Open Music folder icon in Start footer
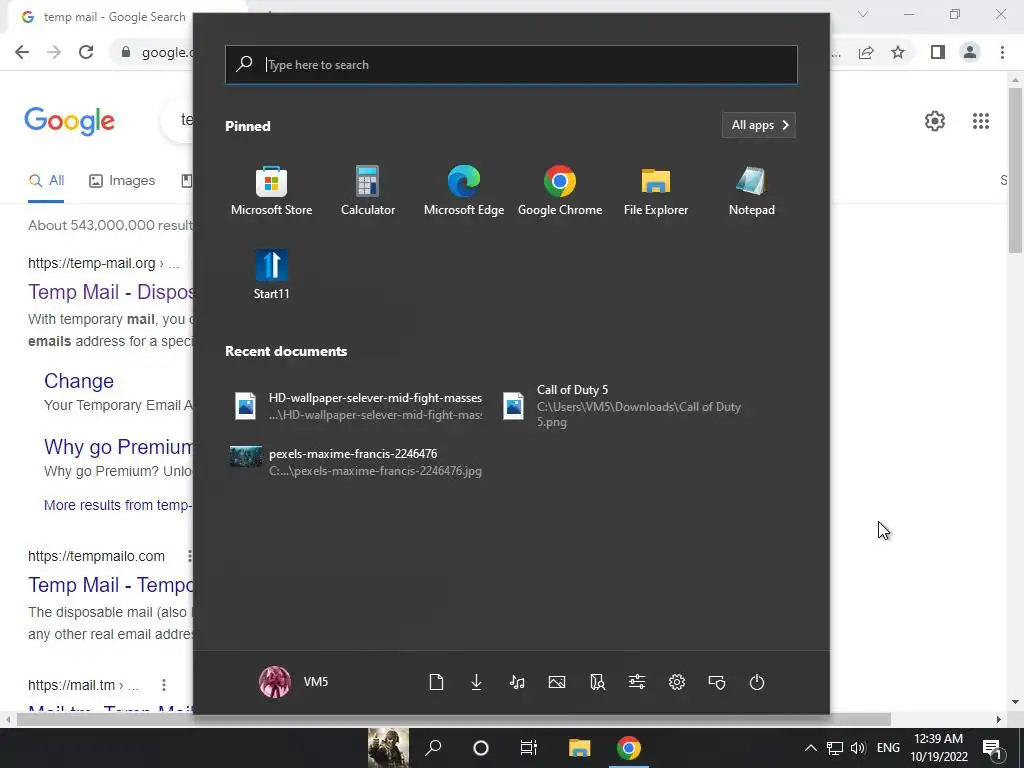The width and height of the screenshot is (1024, 768). click(x=517, y=682)
